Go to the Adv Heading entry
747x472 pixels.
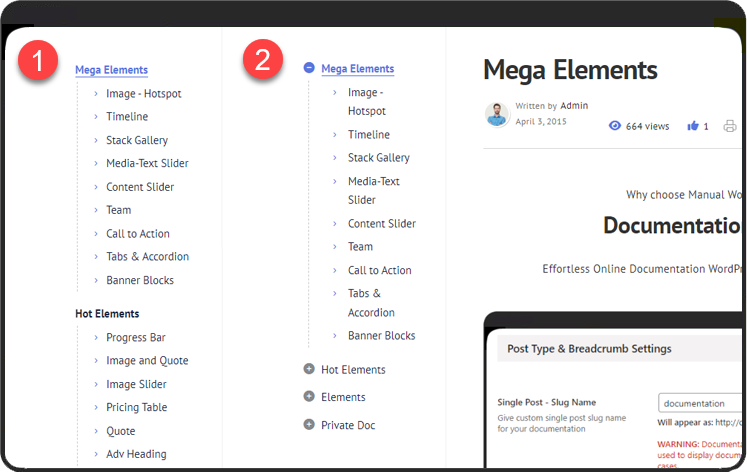click(x=136, y=454)
